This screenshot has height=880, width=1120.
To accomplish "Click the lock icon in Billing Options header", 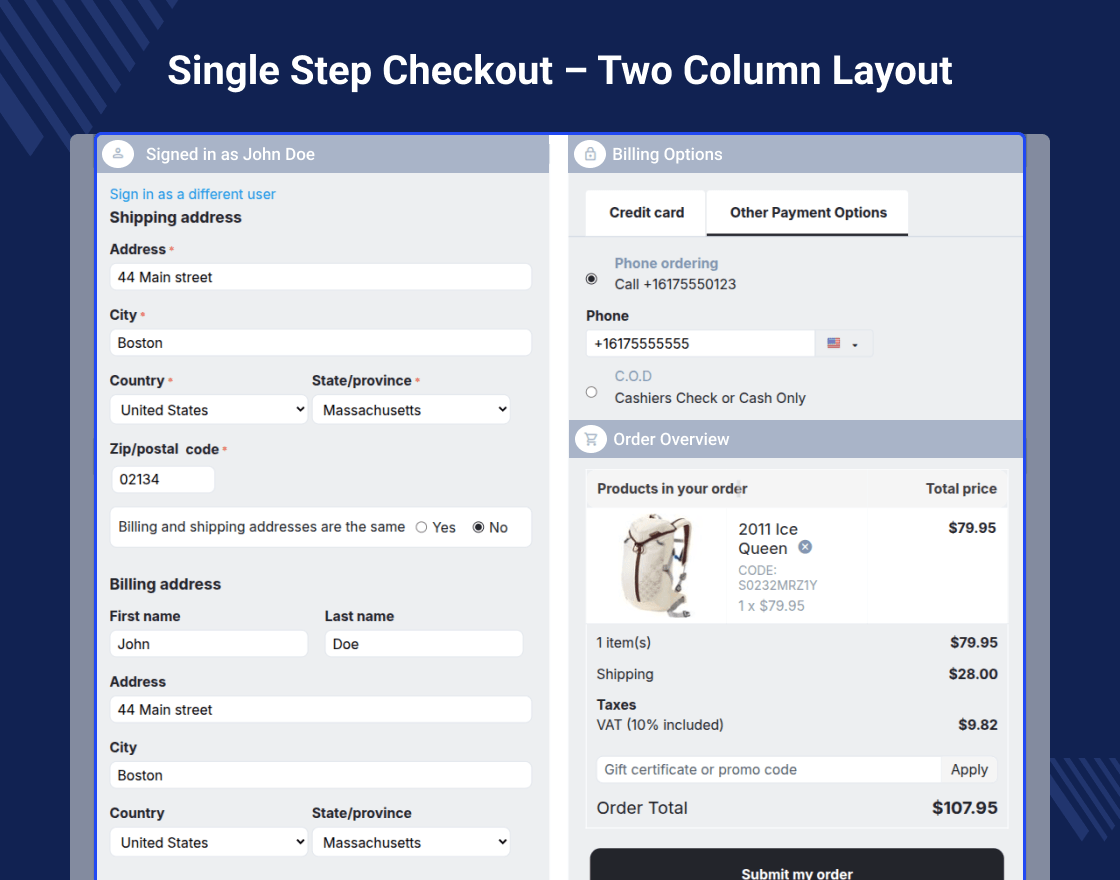I will click(590, 154).
